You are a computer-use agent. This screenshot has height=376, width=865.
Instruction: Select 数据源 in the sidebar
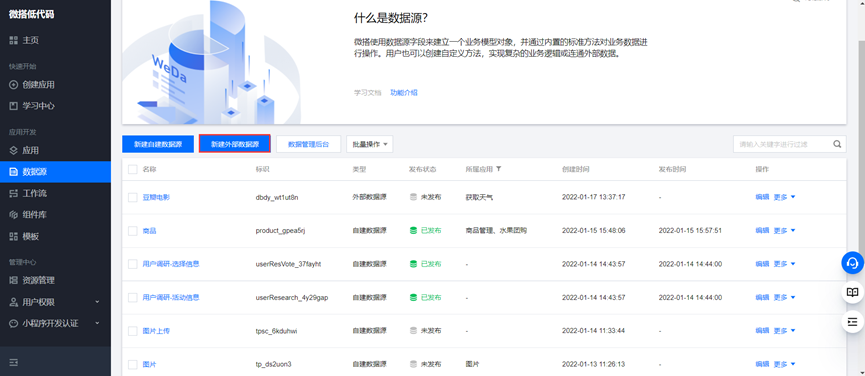tap(55, 172)
